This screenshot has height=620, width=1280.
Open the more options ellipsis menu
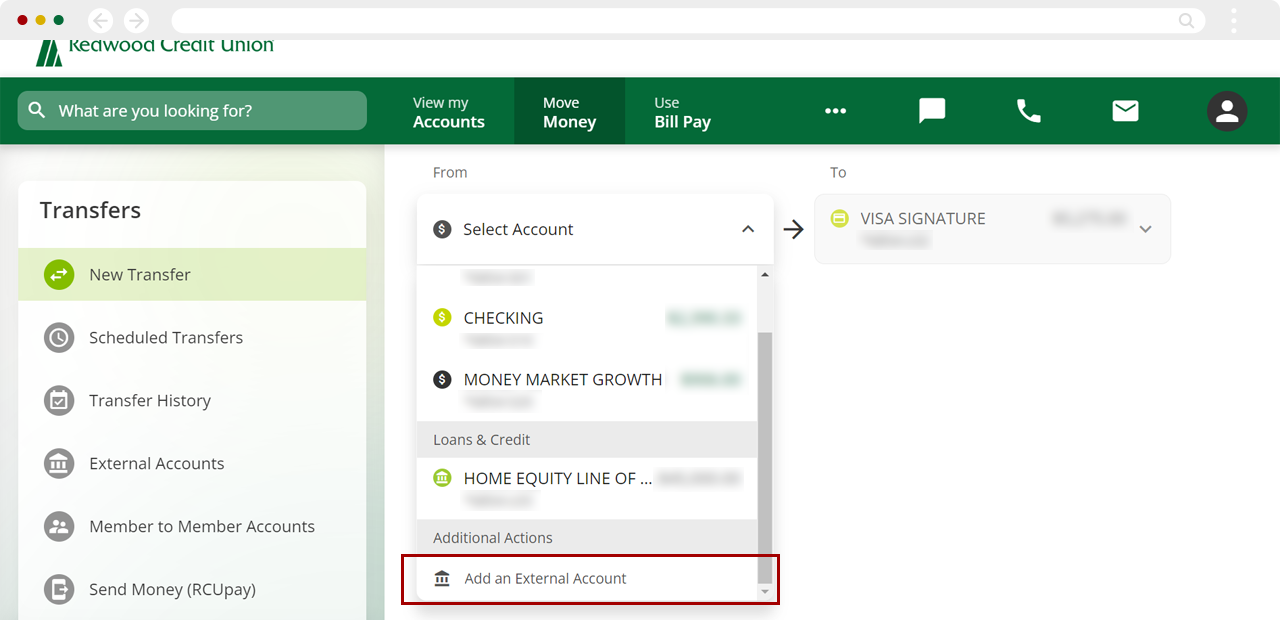click(x=836, y=111)
